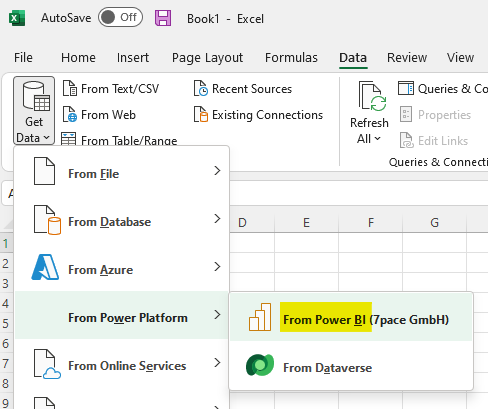Select column F header

371,223
